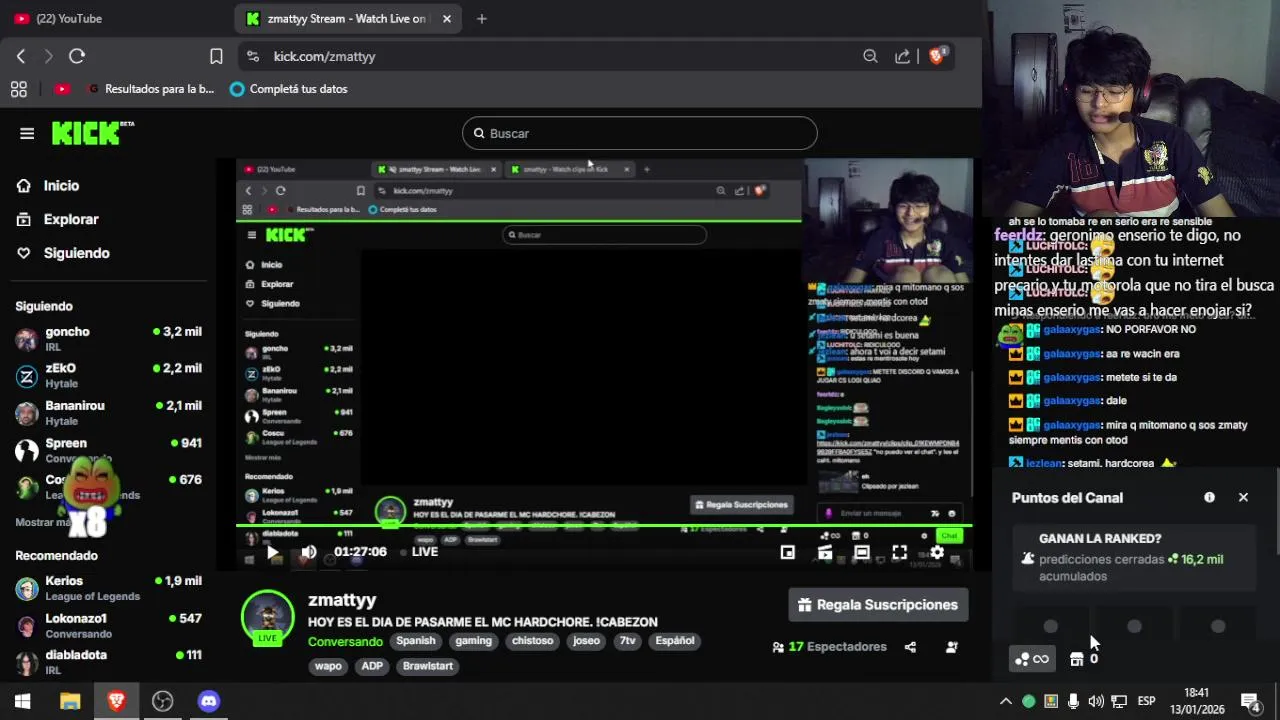
Task: Create a clip with the clip icon
Action: click(825, 552)
